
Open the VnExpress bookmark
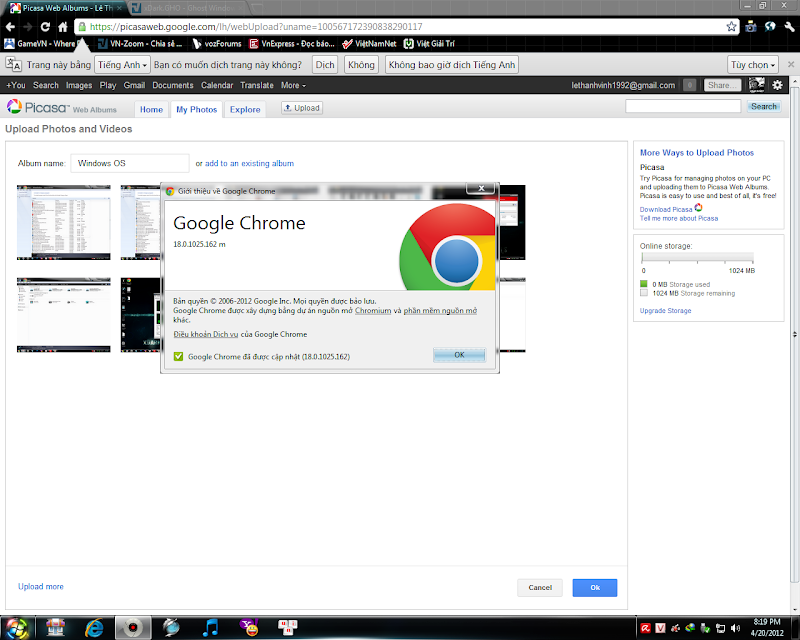pos(291,44)
